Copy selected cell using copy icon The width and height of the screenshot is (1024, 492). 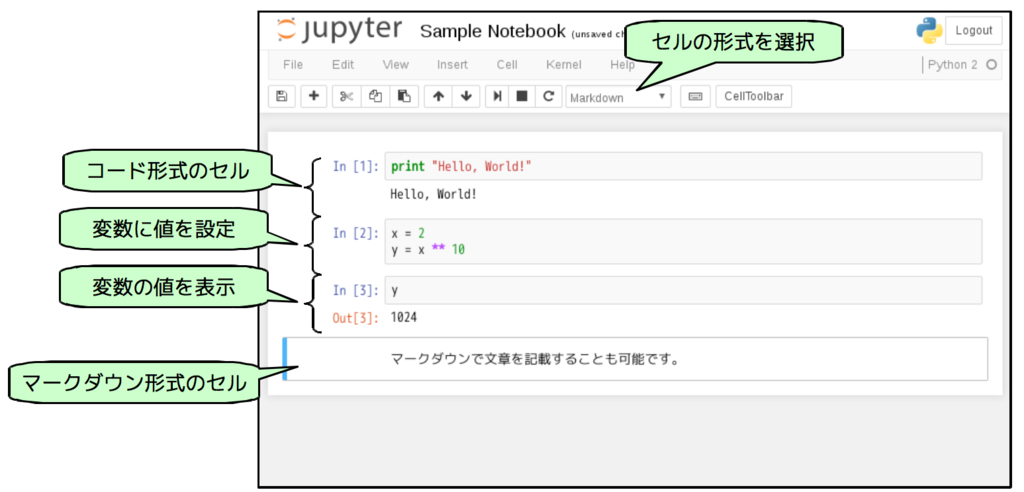point(376,97)
